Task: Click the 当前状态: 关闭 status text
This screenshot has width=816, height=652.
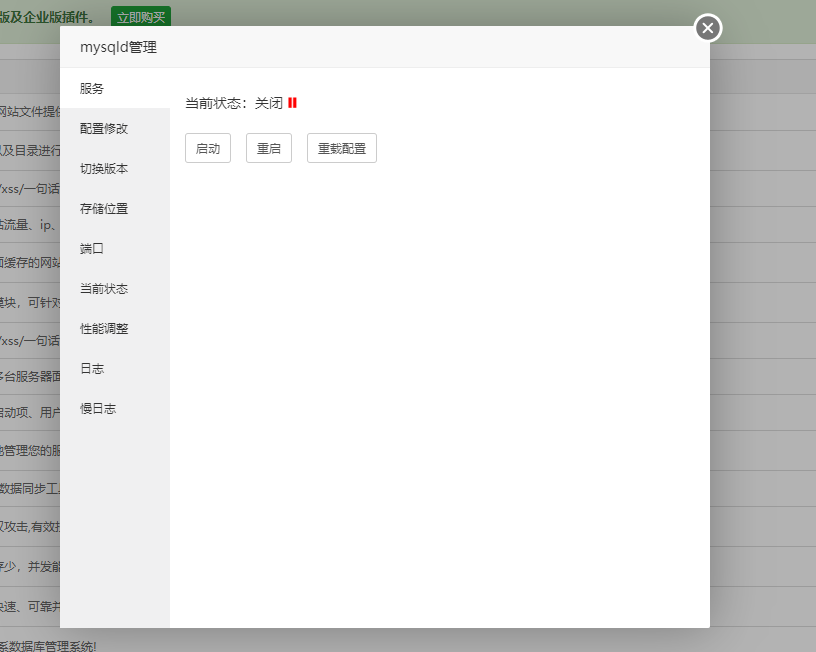Action: (234, 103)
